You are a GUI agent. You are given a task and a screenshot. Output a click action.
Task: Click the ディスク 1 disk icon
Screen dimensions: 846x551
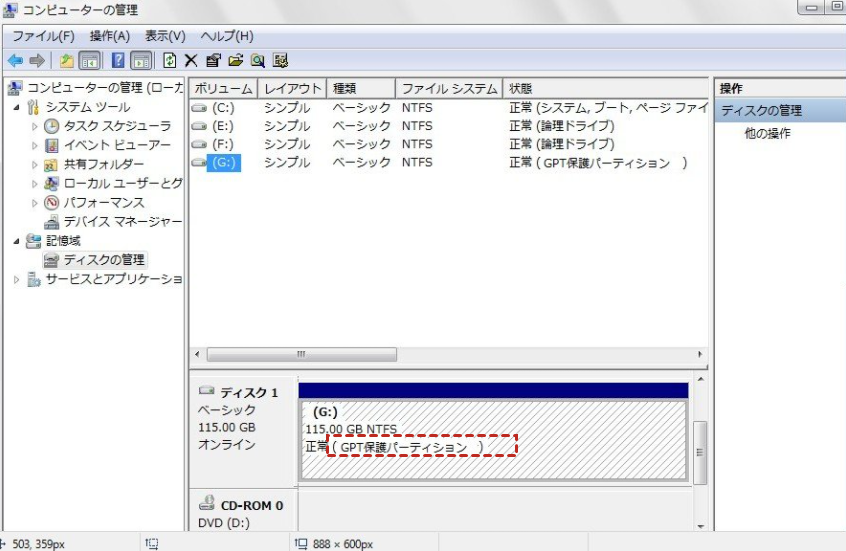coord(207,391)
